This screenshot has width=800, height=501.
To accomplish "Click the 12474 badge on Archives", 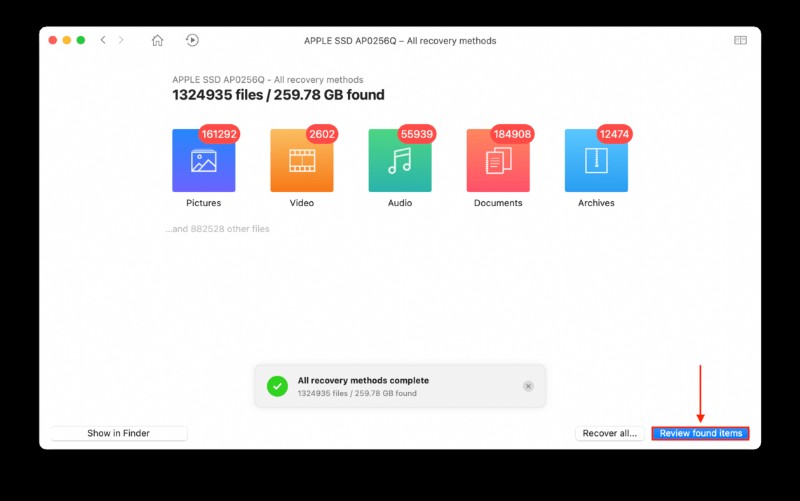I will point(614,134).
